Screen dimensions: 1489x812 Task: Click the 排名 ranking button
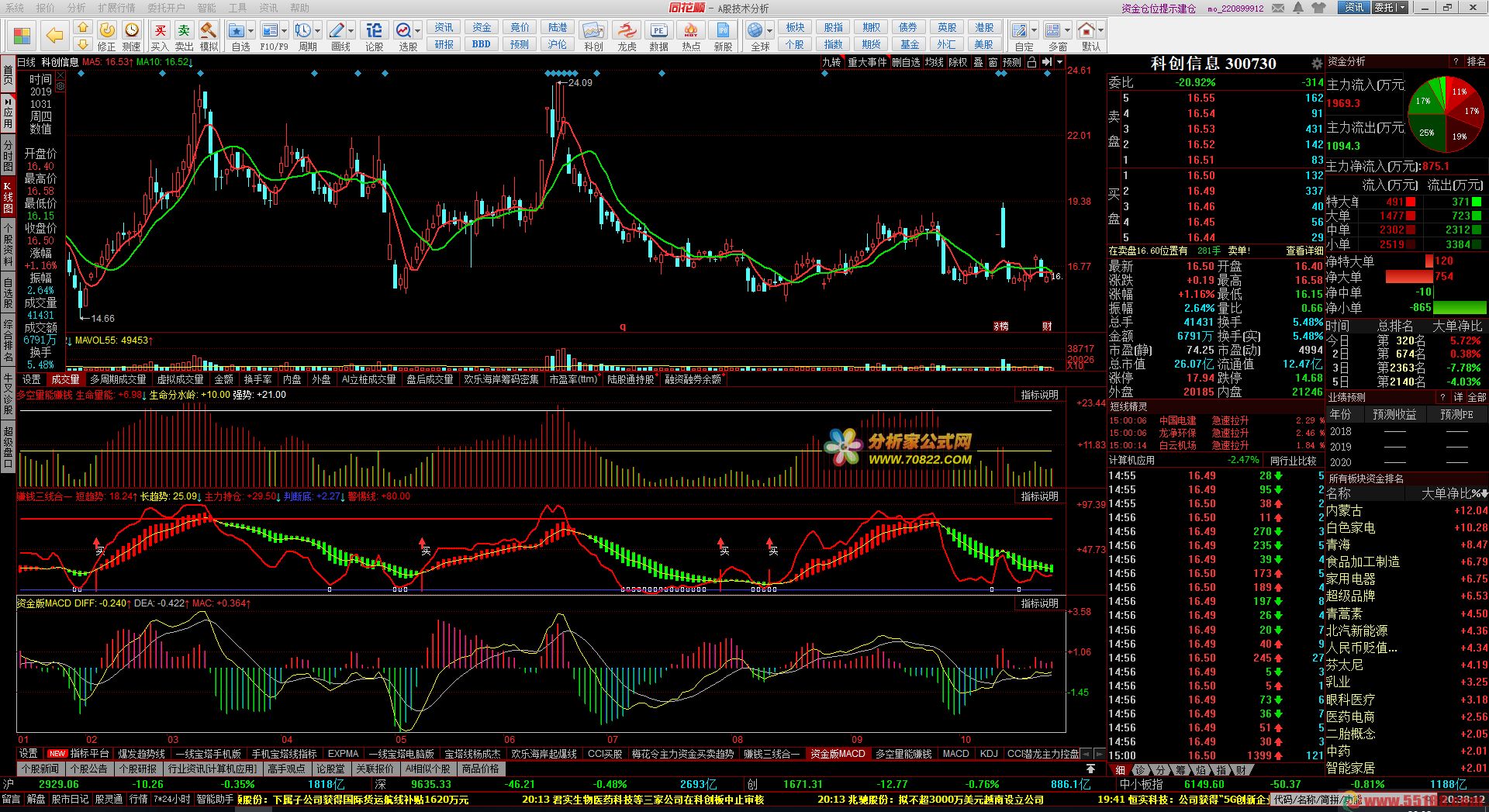[x=1476, y=62]
